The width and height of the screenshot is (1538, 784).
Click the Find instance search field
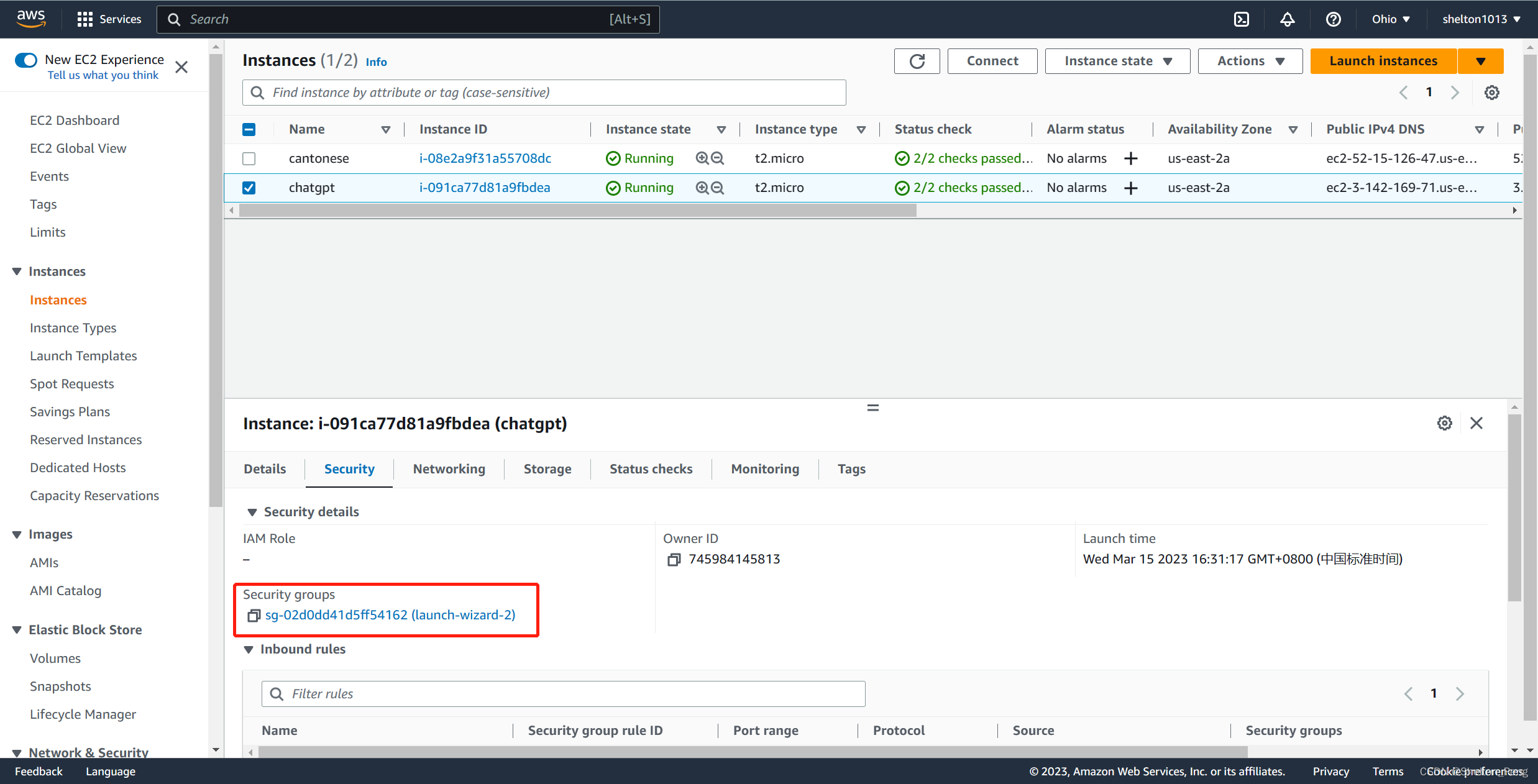(x=544, y=93)
